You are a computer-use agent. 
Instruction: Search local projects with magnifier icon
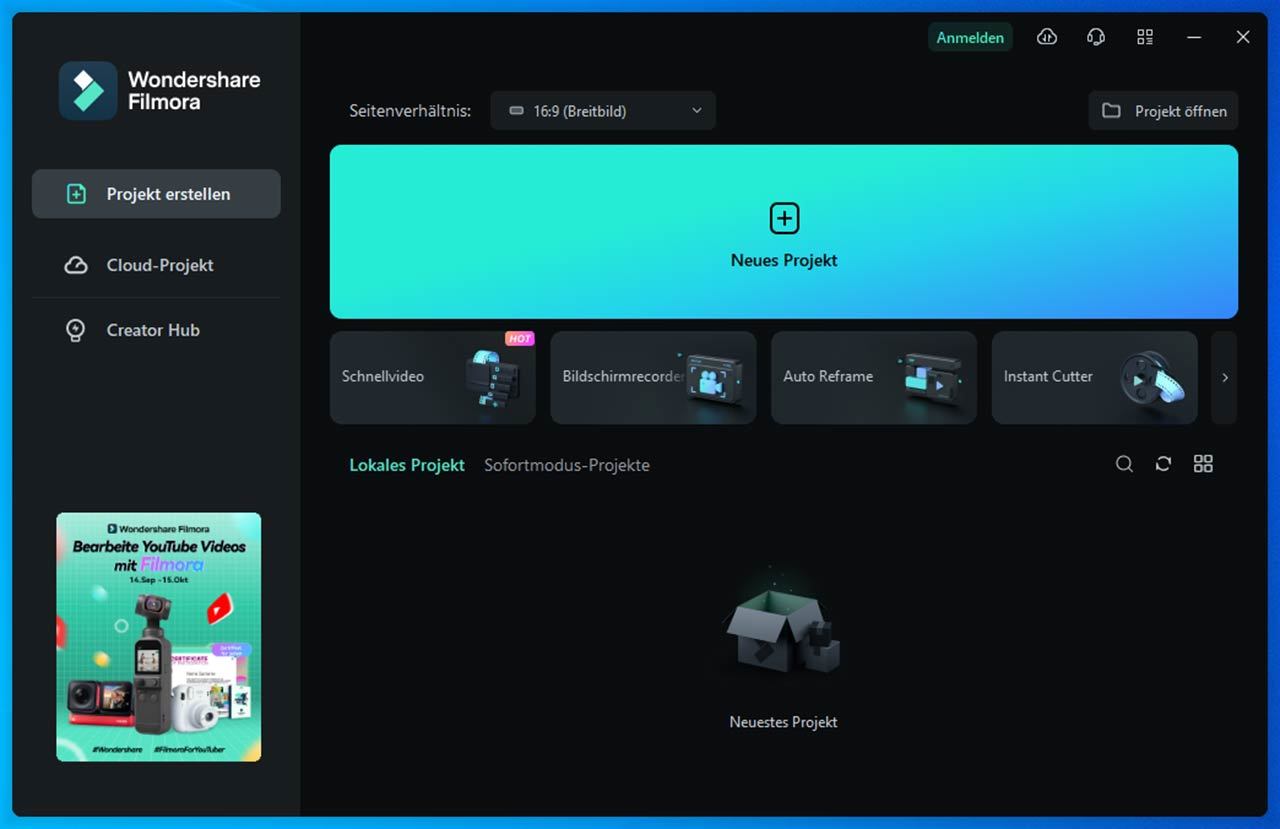pos(1125,464)
